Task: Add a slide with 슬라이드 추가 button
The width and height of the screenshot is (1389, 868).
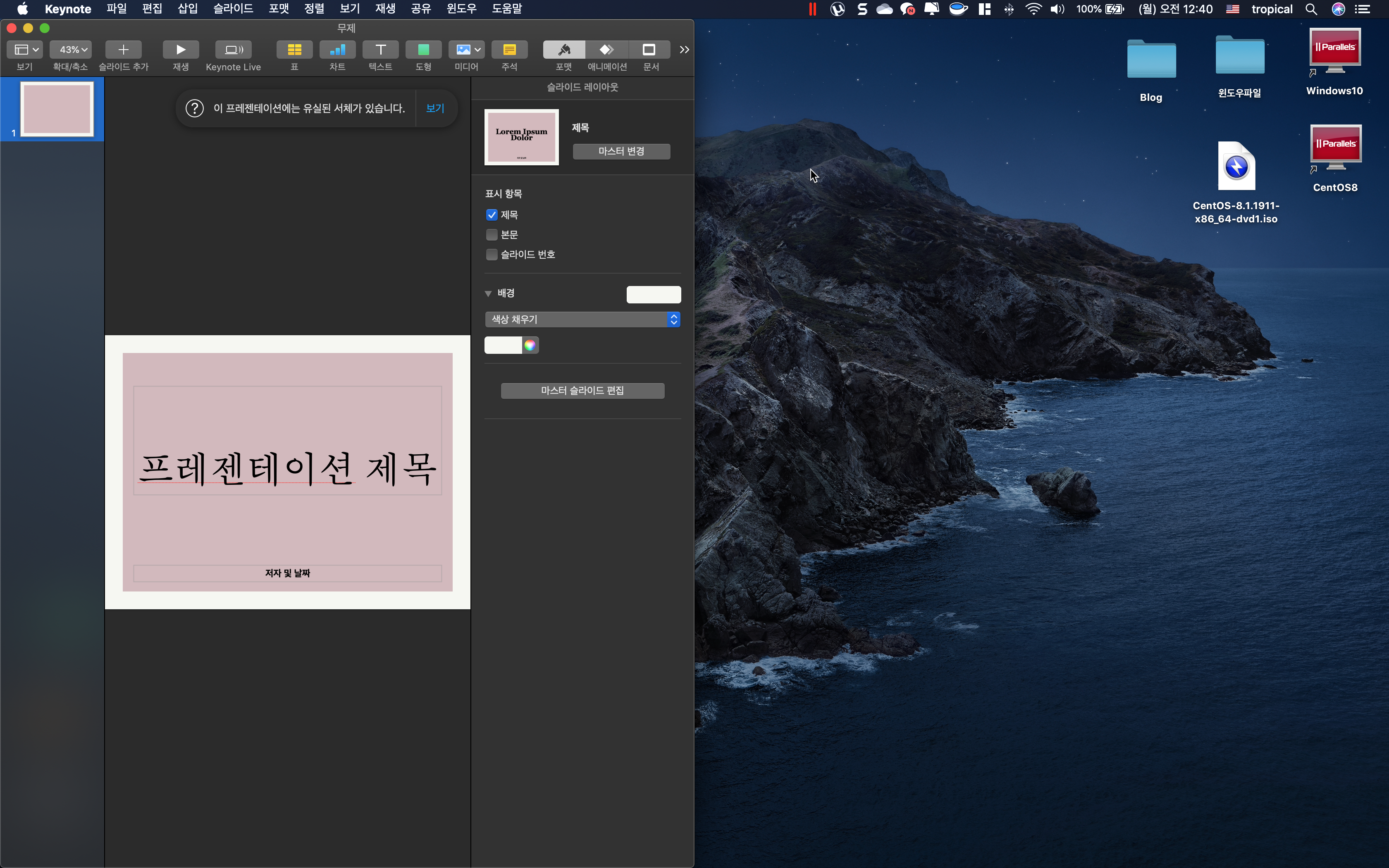Action: (x=123, y=50)
